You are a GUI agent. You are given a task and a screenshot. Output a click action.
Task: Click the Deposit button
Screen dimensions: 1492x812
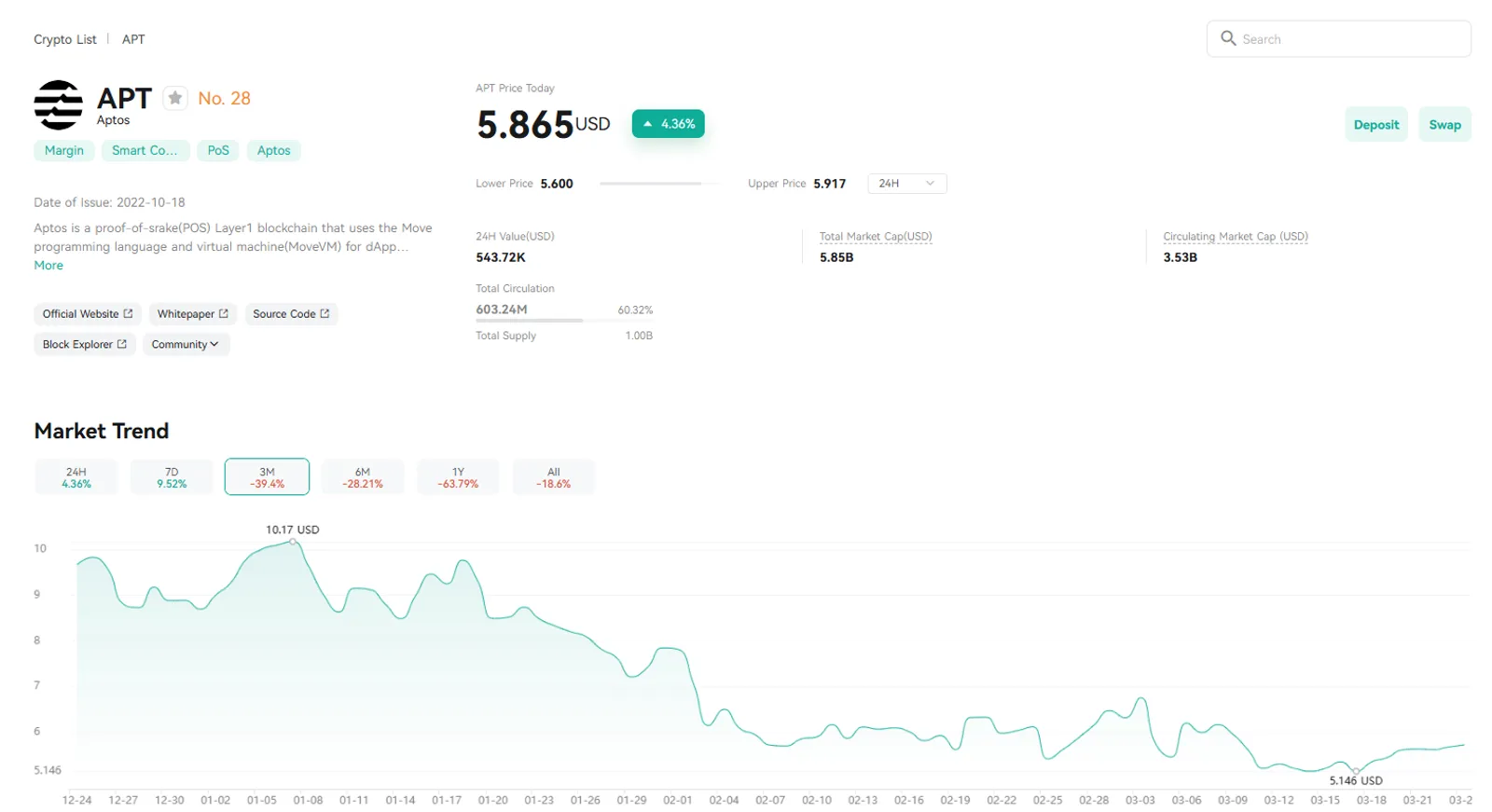point(1375,125)
